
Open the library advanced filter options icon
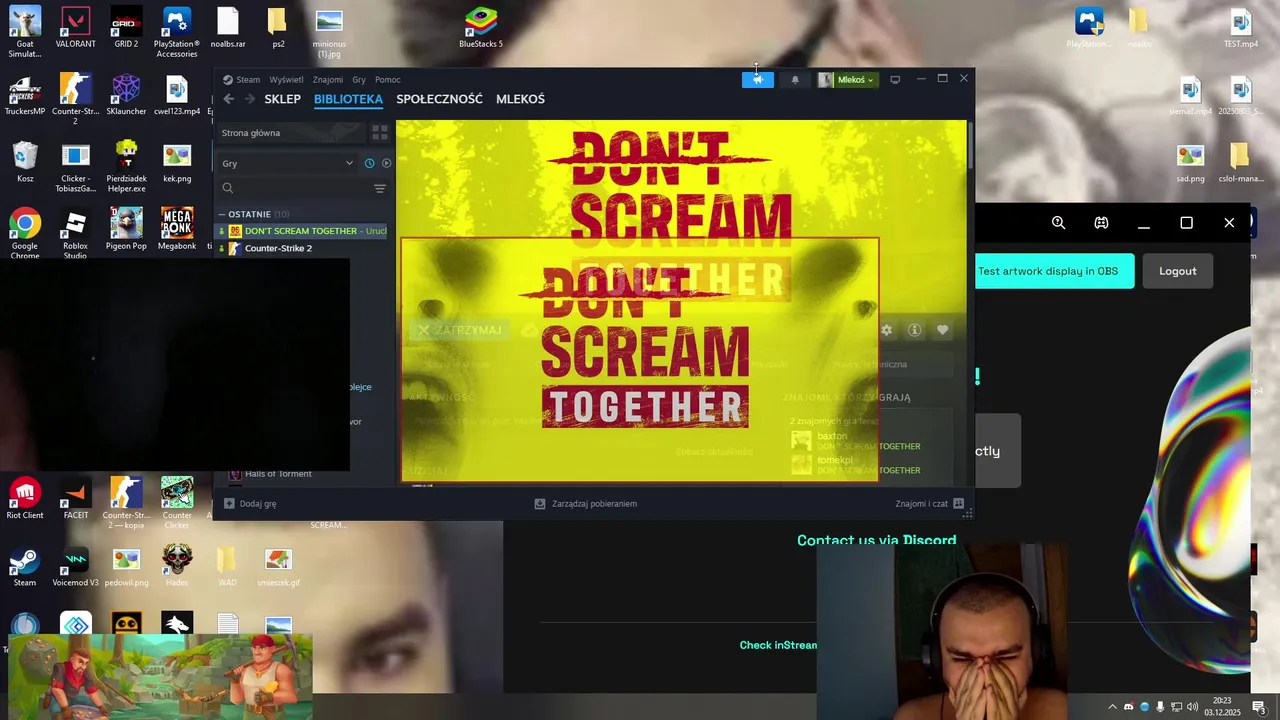click(380, 188)
